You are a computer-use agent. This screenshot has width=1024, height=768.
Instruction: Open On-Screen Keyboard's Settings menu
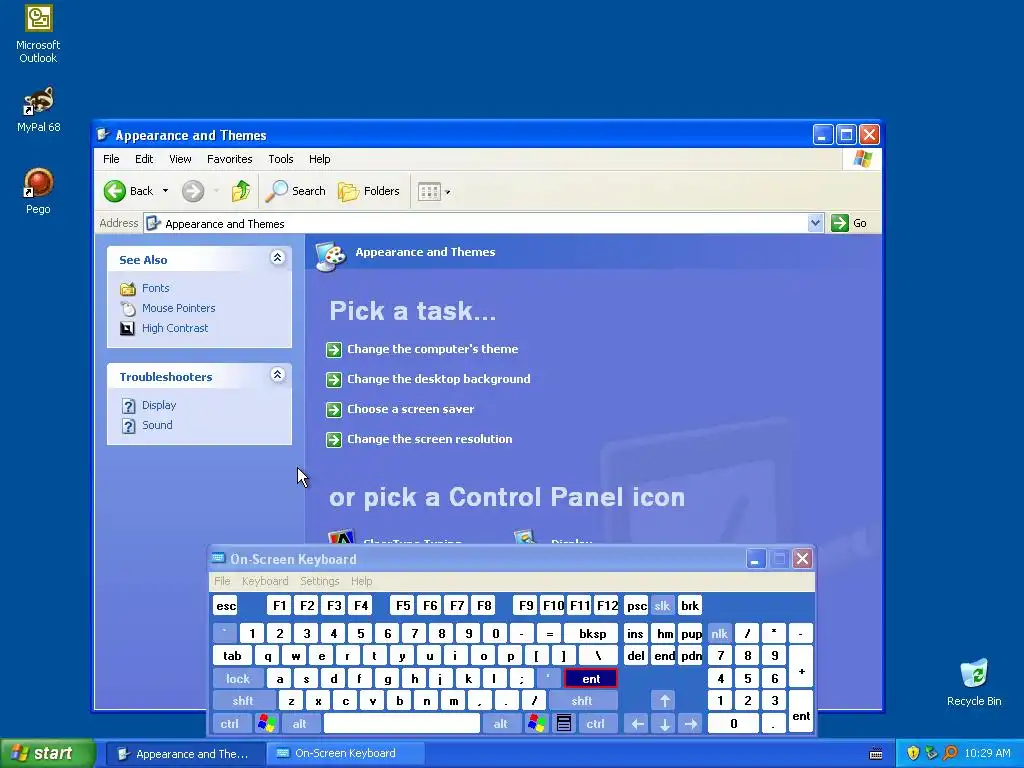coord(319,581)
